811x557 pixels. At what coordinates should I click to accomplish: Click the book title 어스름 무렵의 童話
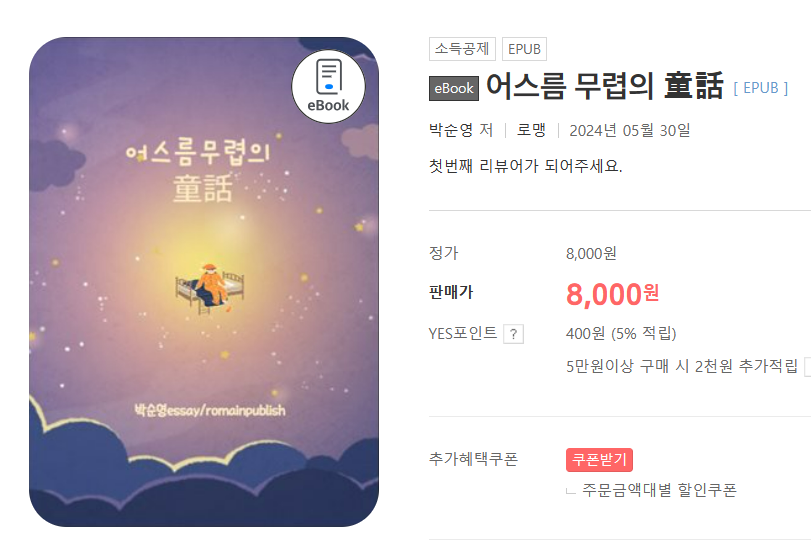[x=604, y=86]
